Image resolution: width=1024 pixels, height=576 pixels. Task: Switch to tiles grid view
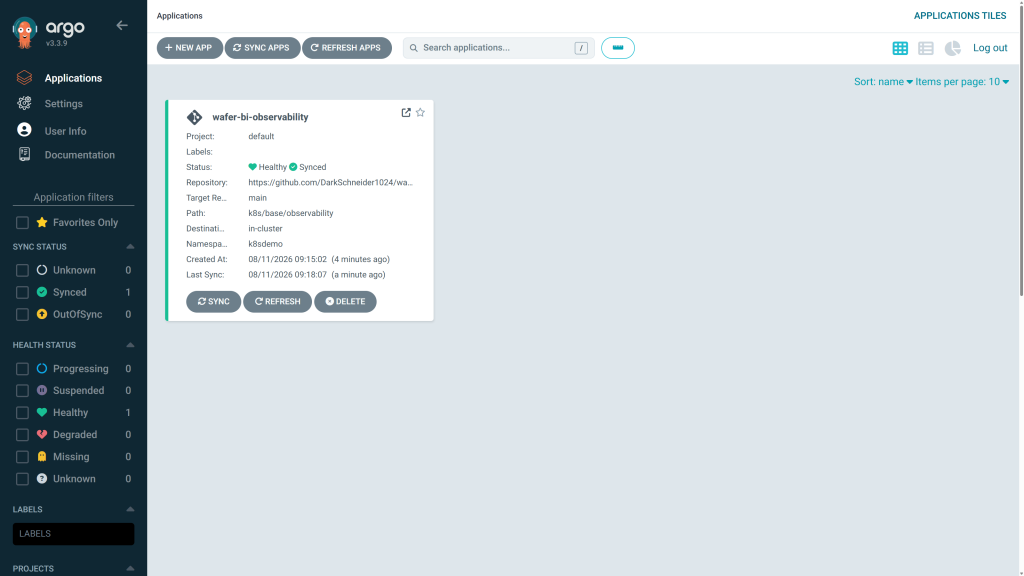(x=900, y=48)
